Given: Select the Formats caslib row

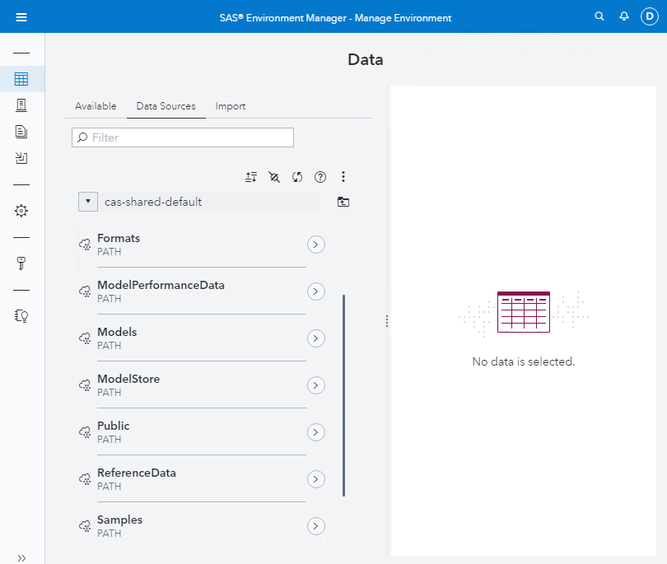Looking at the screenshot, I should click(x=202, y=245).
